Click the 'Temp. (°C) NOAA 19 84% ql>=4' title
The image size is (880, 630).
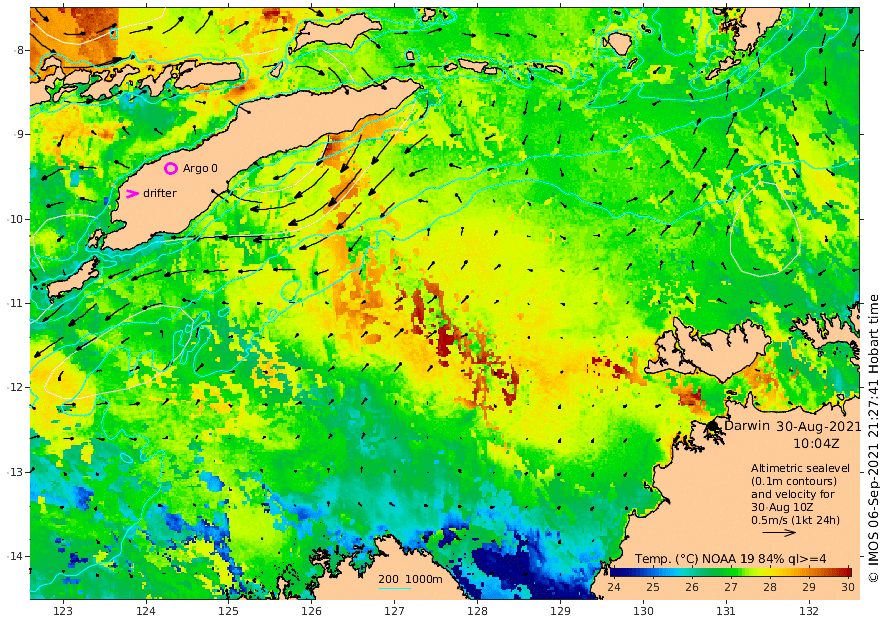click(730, 559)
